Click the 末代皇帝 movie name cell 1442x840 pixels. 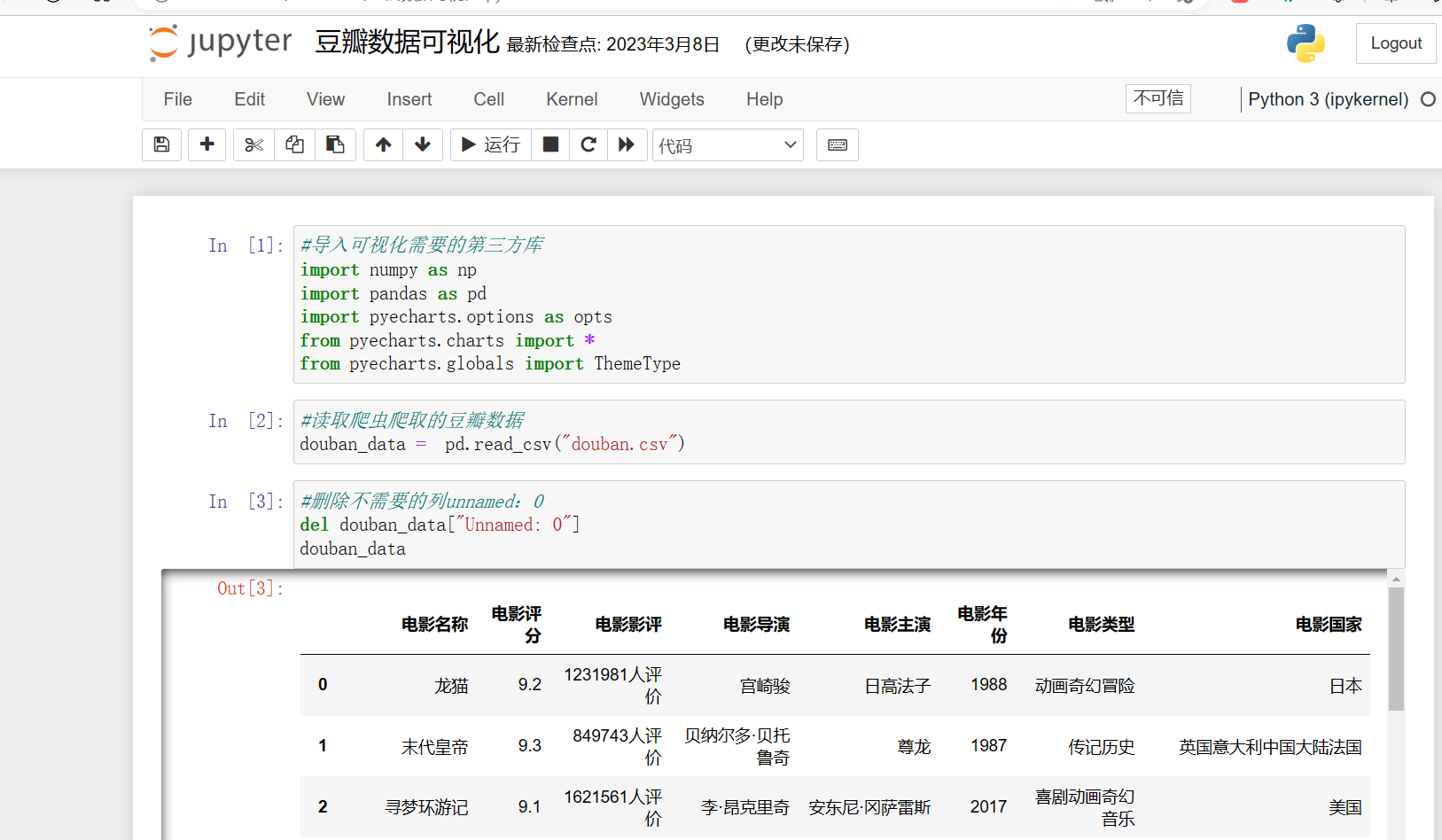point(434,747)
